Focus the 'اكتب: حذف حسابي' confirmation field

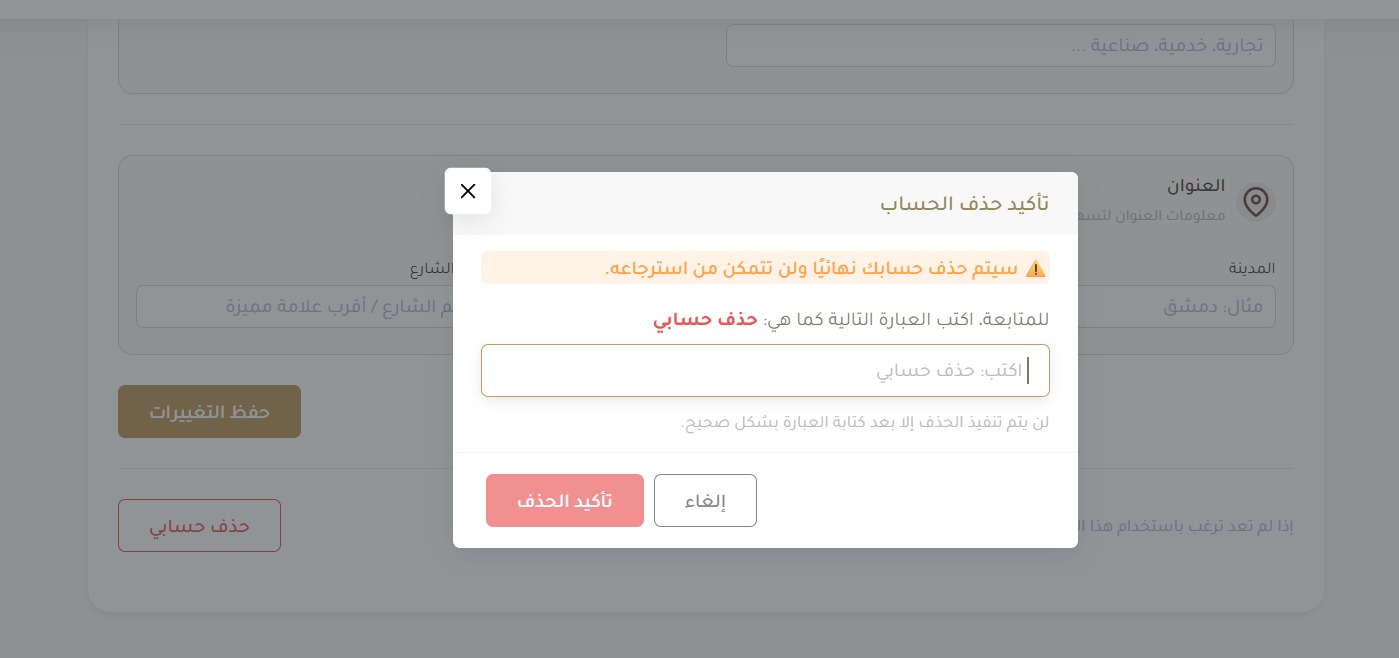(765, 371)
